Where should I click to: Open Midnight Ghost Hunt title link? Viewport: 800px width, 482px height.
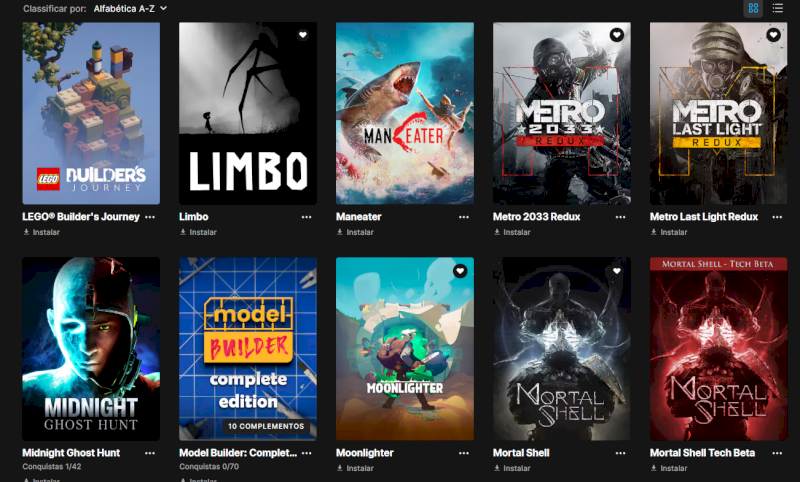(x=71, y=453)
